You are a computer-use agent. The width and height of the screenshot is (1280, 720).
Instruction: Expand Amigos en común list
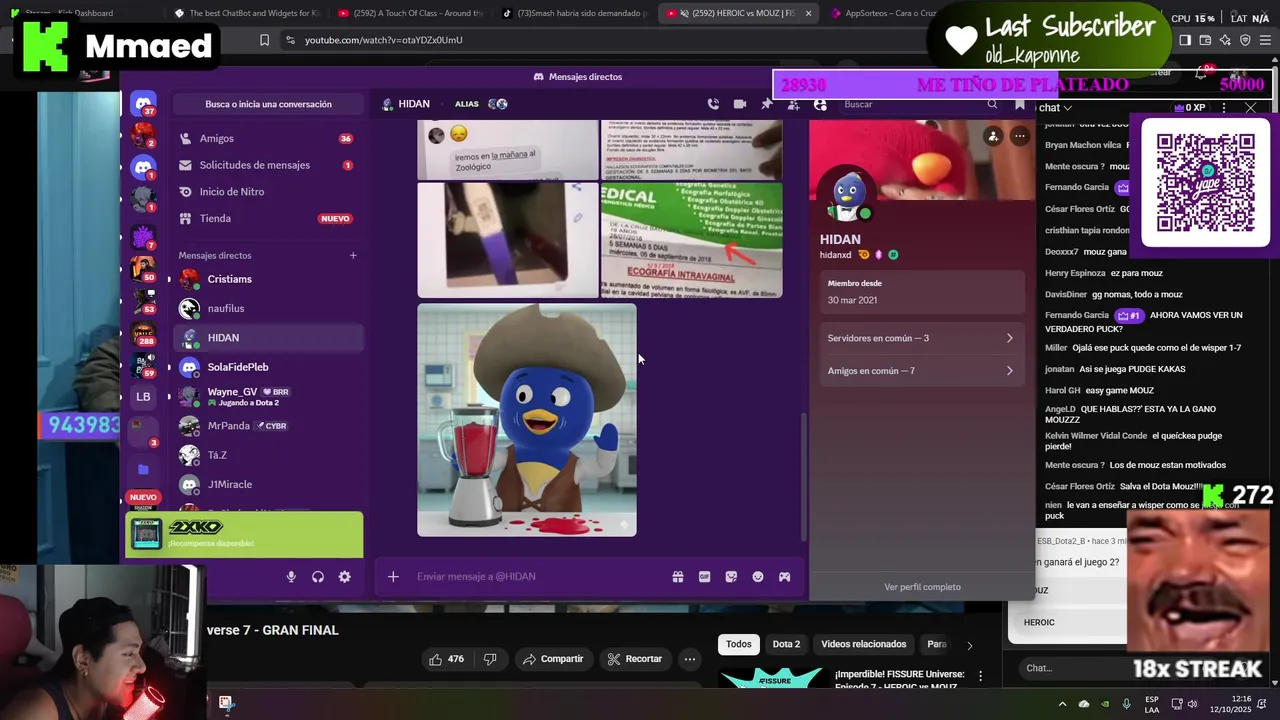click(920, 371)
